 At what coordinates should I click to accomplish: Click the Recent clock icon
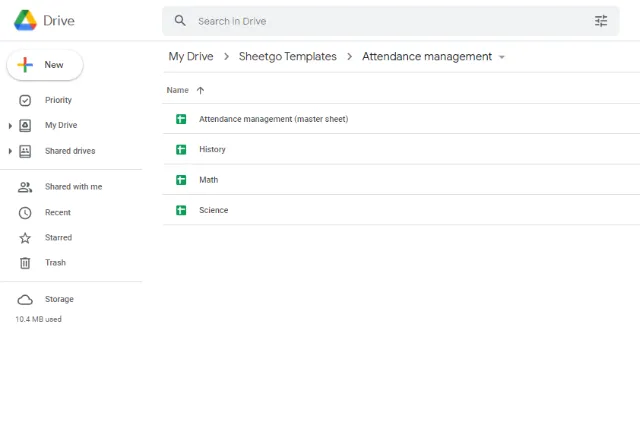coord(25,213)
